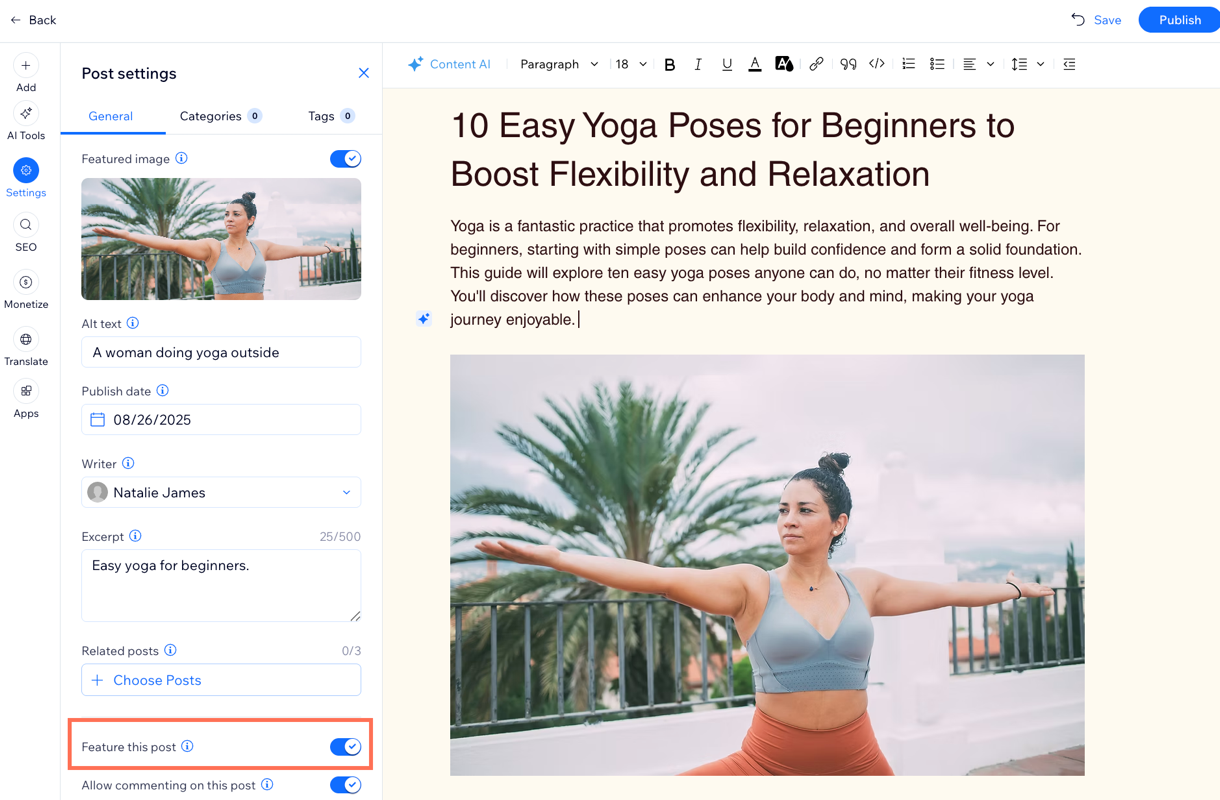Click into the intro paragraph text
Image resolution: width=1220 pixels, height=800 pixels.
(766, 273)
